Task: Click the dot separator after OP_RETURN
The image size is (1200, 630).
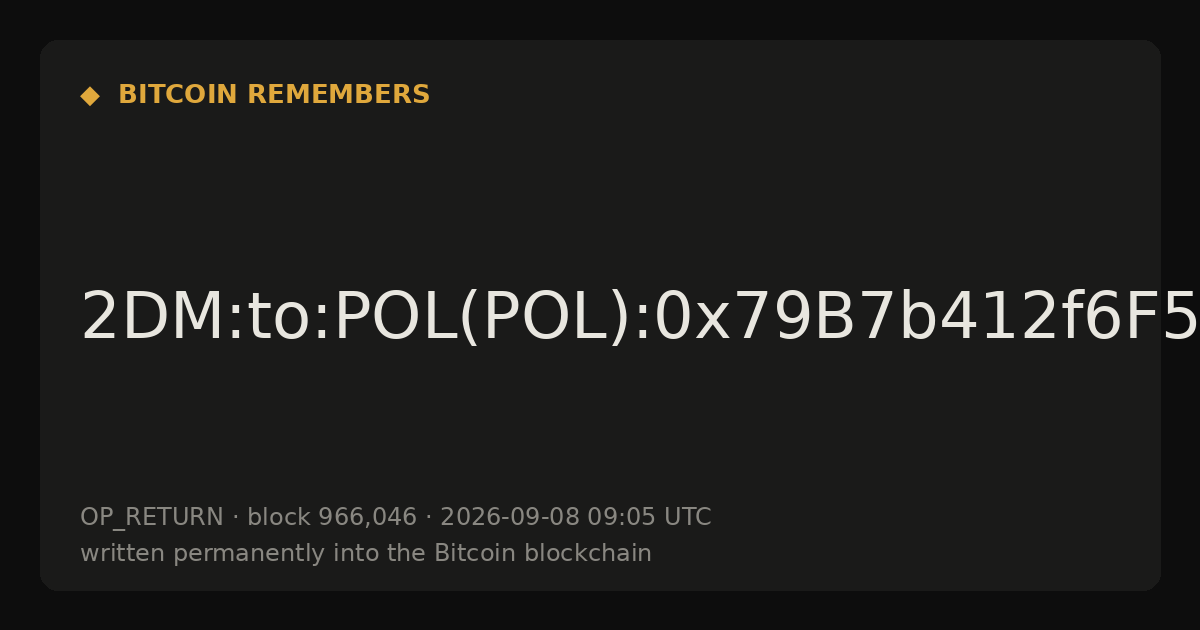Action: (x=235, y=518)
